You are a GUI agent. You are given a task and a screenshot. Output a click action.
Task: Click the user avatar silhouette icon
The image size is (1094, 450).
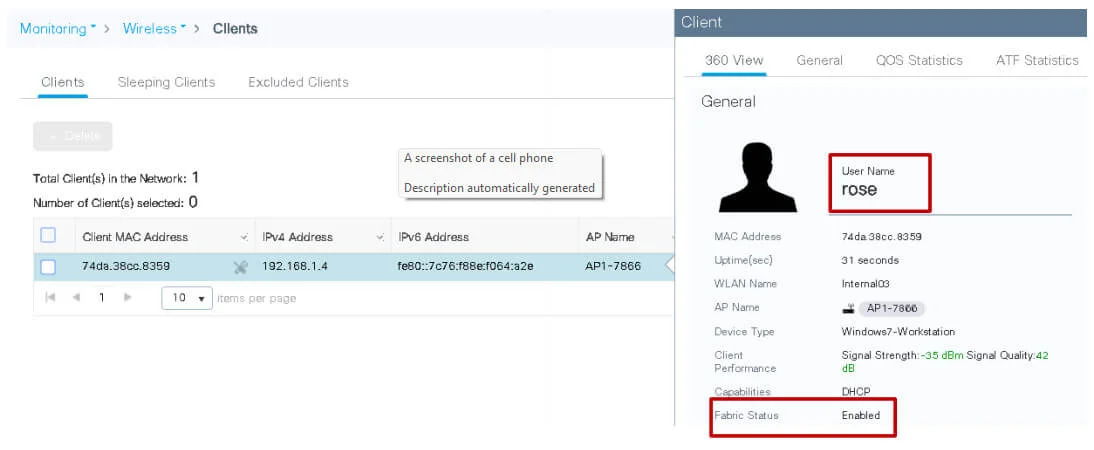click(x=758, y=177)
